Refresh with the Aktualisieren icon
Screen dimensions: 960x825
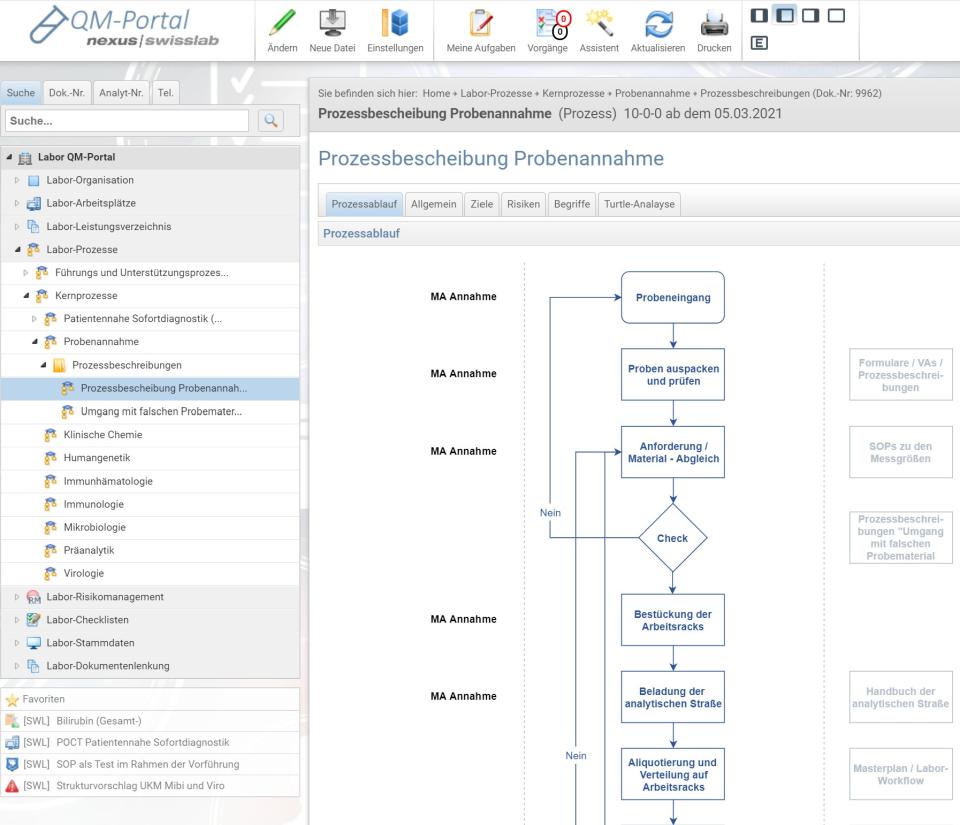coord(659,22)
